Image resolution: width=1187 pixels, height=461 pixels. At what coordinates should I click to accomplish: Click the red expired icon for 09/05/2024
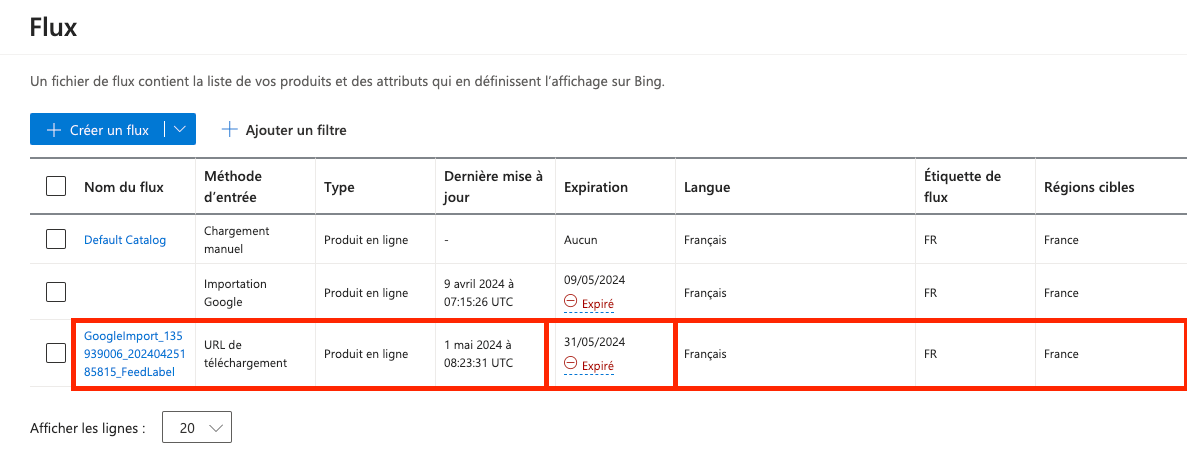(571, 301)
